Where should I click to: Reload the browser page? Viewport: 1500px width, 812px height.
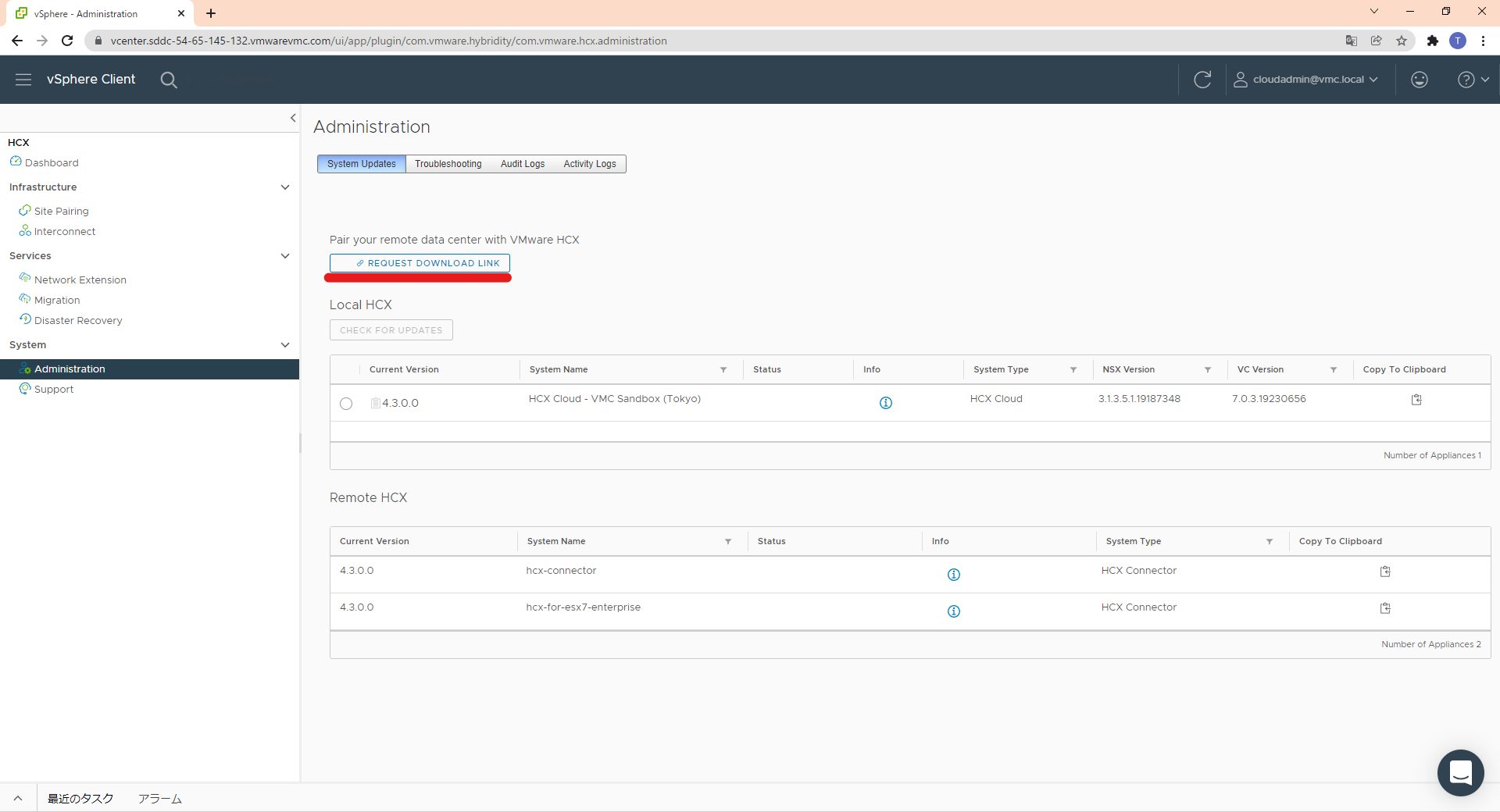67,41
